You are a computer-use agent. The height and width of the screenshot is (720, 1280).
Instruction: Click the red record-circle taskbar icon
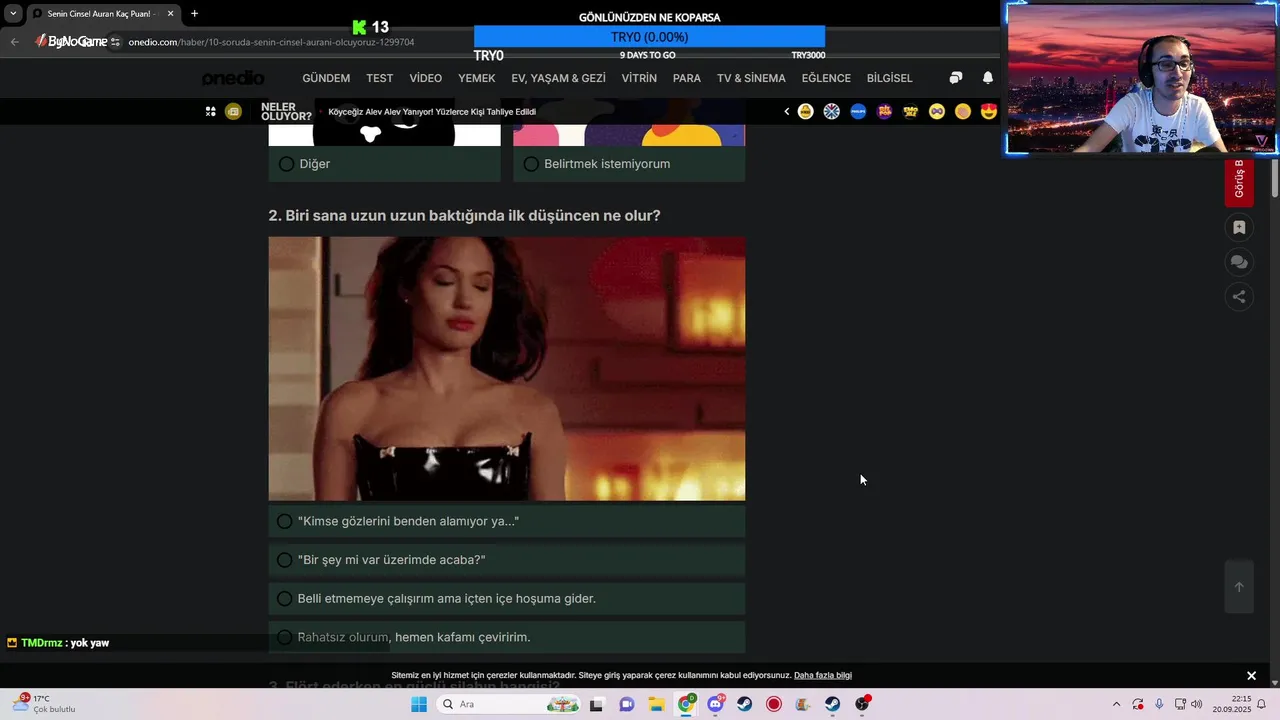pyautogui.click(x=773, y=704)
